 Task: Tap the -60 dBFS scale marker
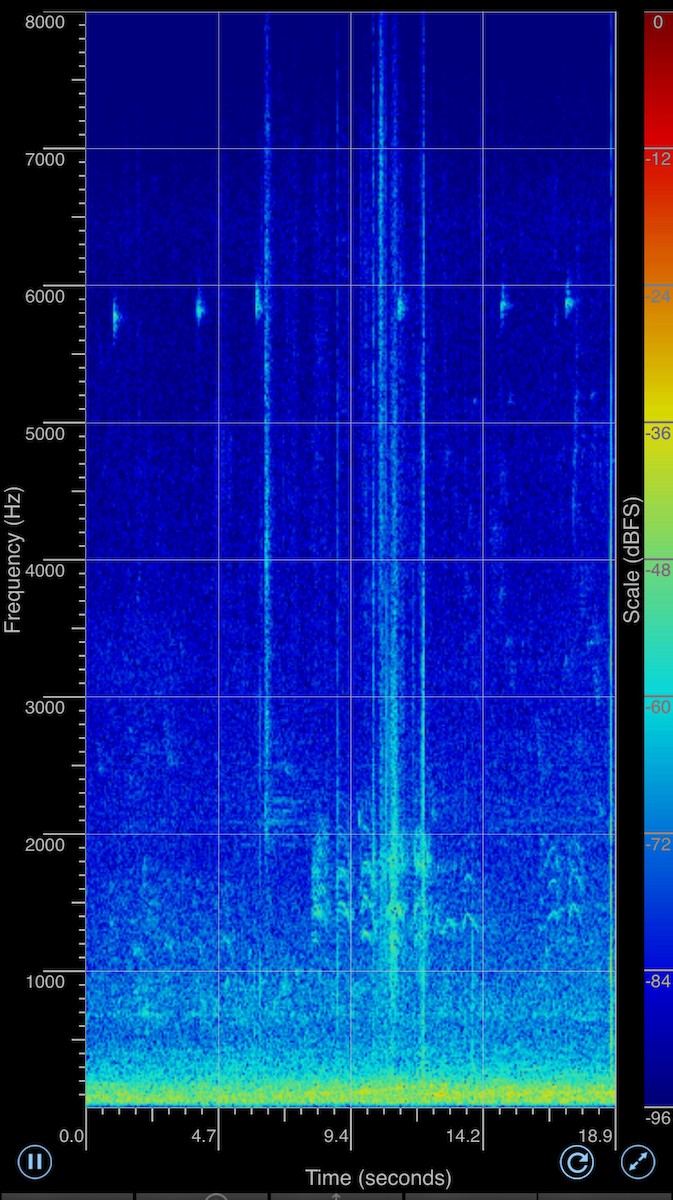point(657,707)
